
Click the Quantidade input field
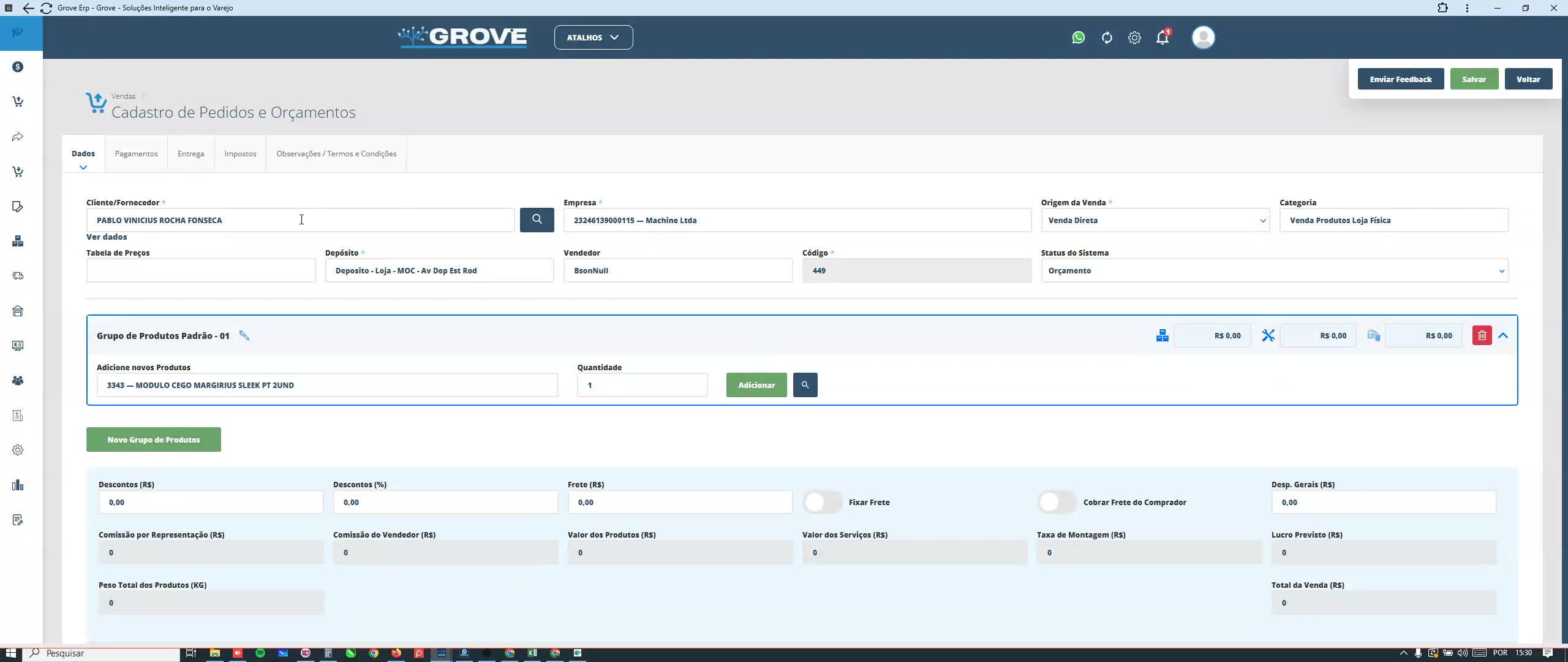click(x=642, y=385)
